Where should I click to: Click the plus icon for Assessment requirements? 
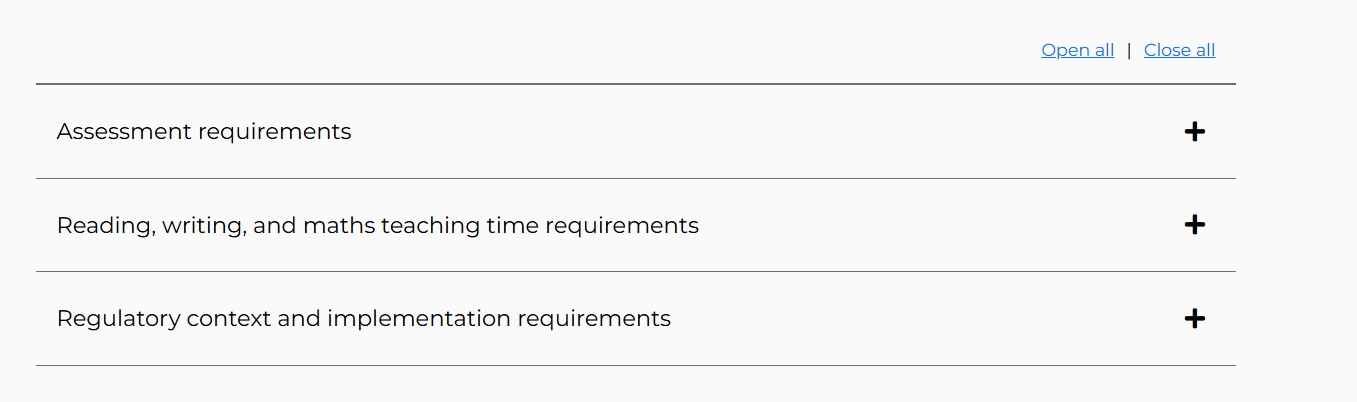coord(1194,131)
